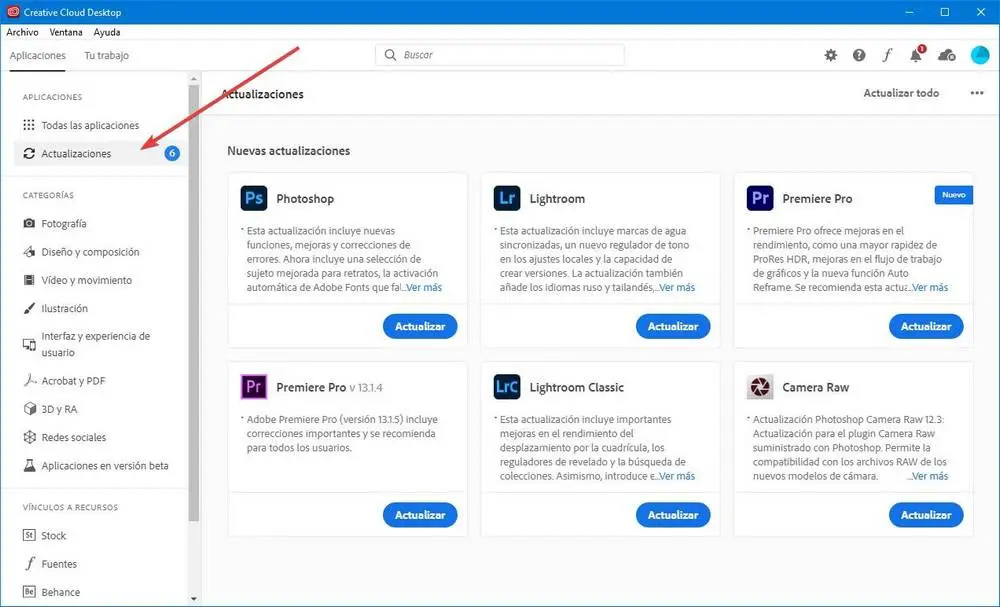Image resolution: width=1000 pixels, height=607 pixels.
Task: Switch to the Tu trabajo tab
Action: tap(107, 55)
